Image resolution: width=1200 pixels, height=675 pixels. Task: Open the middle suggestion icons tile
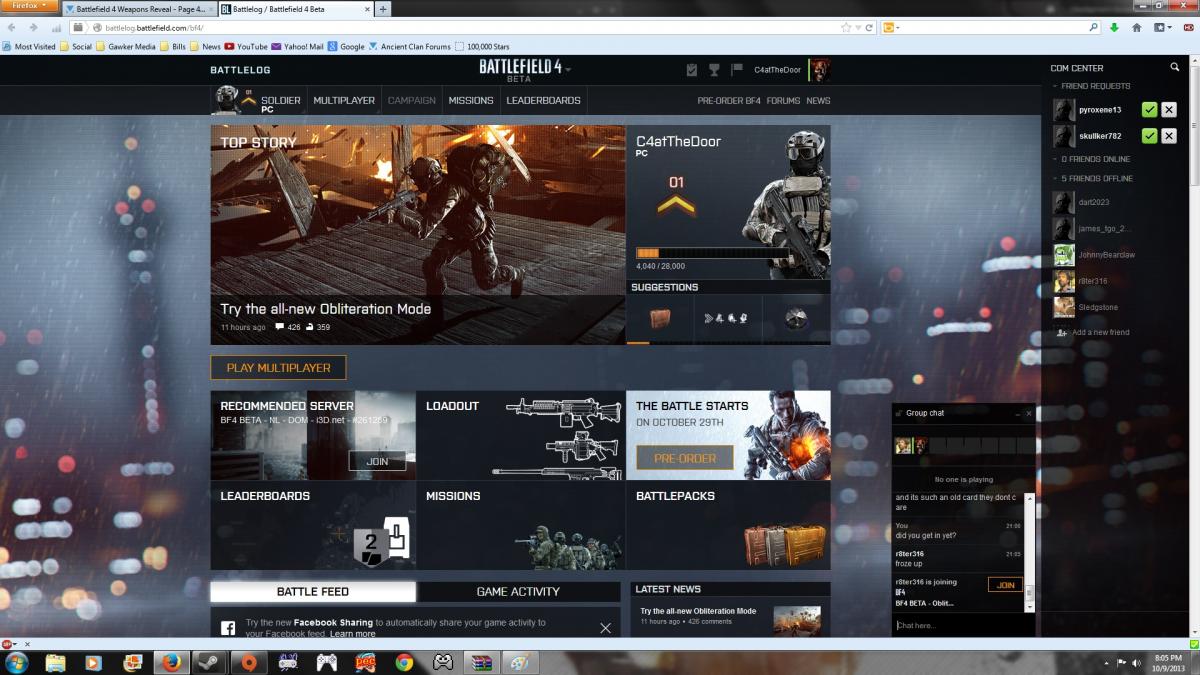728,319
